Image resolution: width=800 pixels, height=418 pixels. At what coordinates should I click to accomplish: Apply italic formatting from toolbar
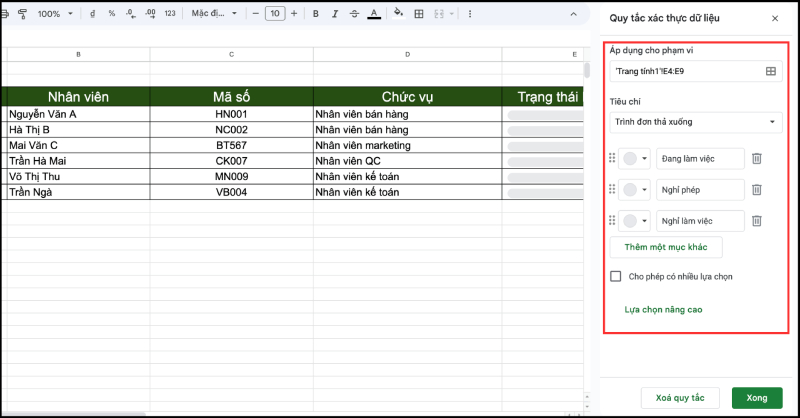click(x=334, y=14)
